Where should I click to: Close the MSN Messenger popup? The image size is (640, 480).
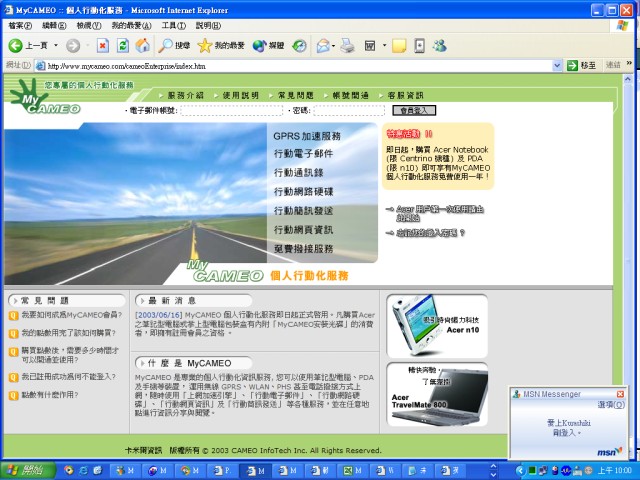pyautogui.click(x=620, y=394)
